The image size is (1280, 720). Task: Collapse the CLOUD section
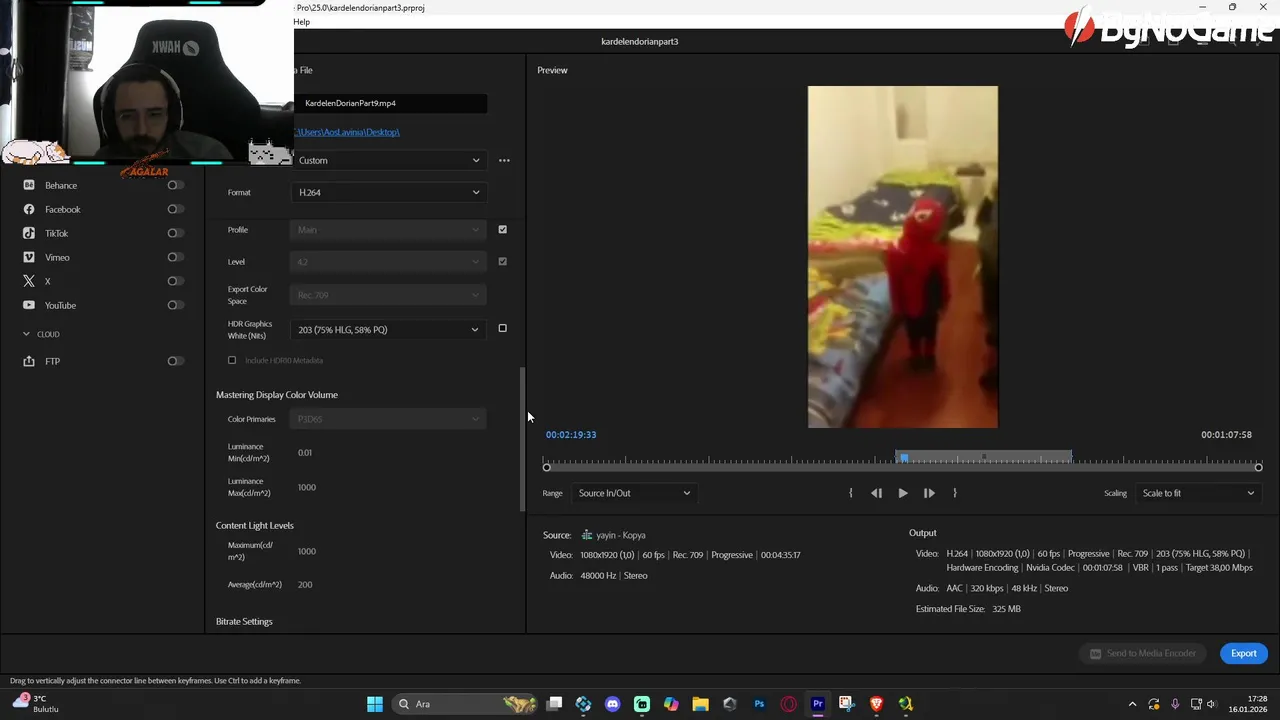[26, 334]
